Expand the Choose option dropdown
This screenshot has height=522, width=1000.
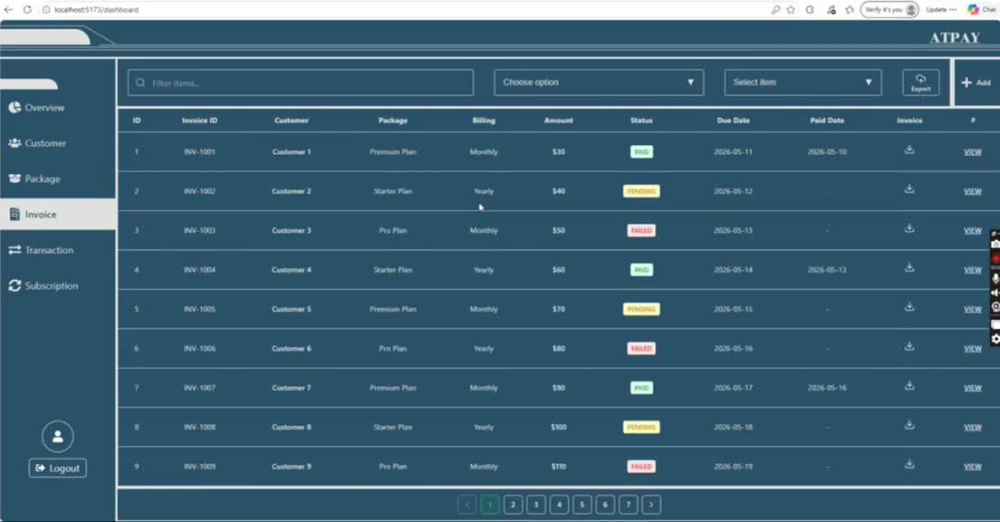(598, 82)
